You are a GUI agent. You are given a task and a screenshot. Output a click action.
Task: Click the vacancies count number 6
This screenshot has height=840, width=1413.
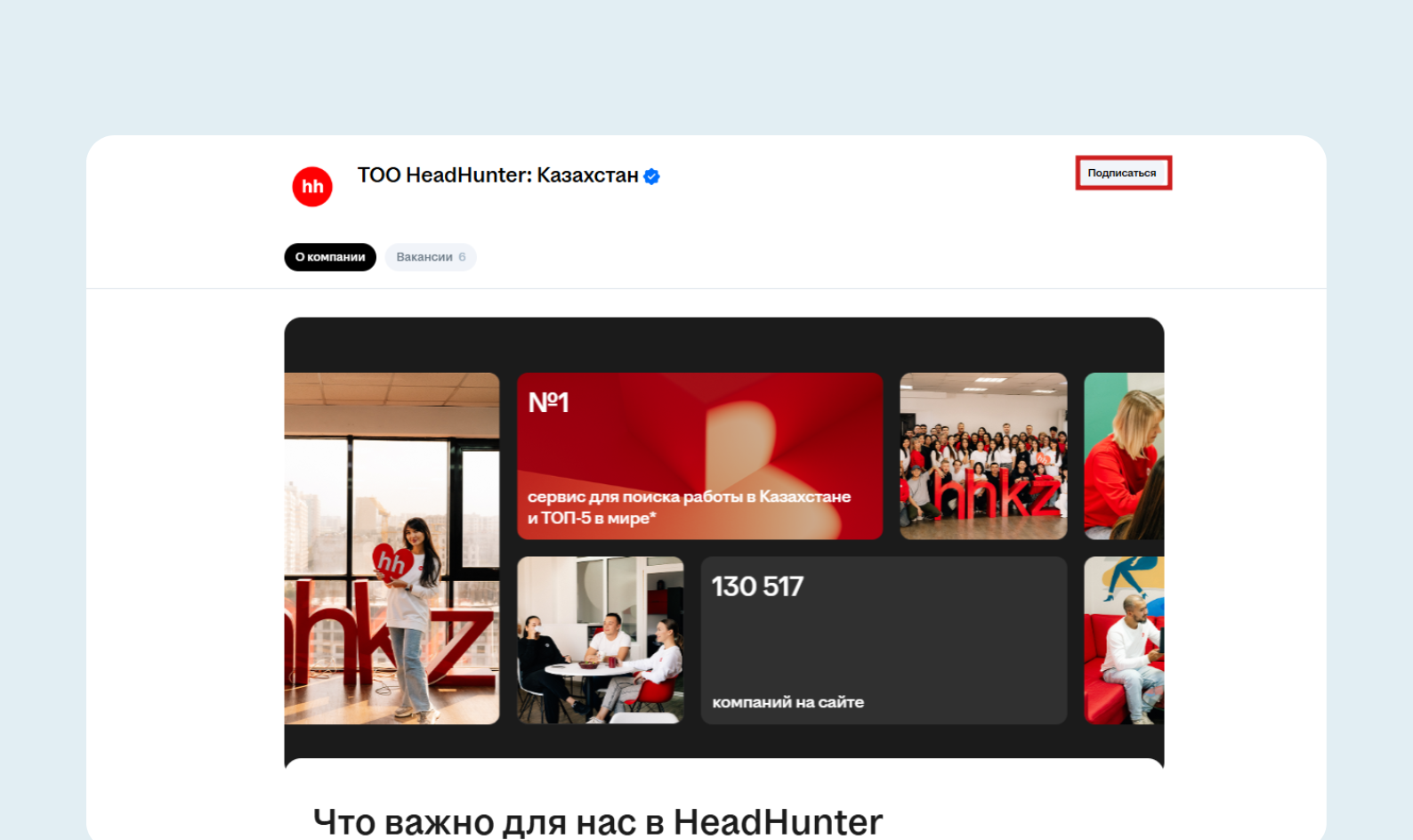click(x=462, y=257)
